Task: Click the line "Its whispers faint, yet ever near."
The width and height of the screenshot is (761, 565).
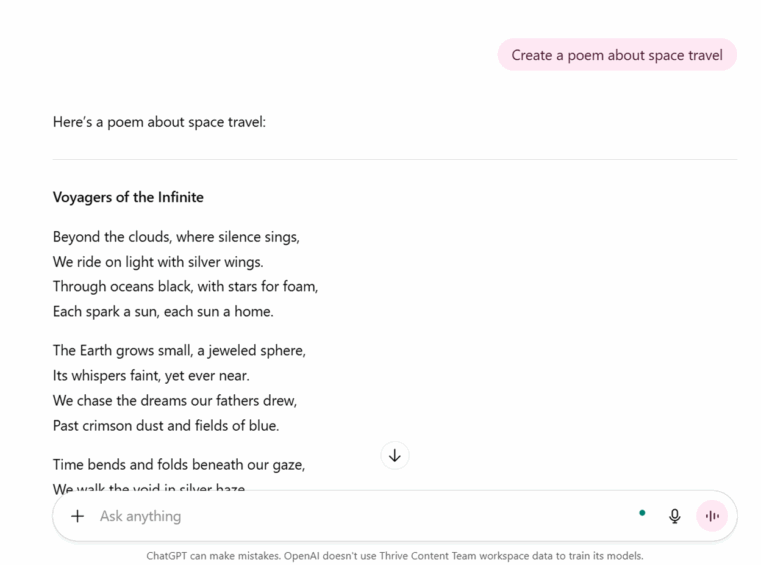Action: pos(151,375)
